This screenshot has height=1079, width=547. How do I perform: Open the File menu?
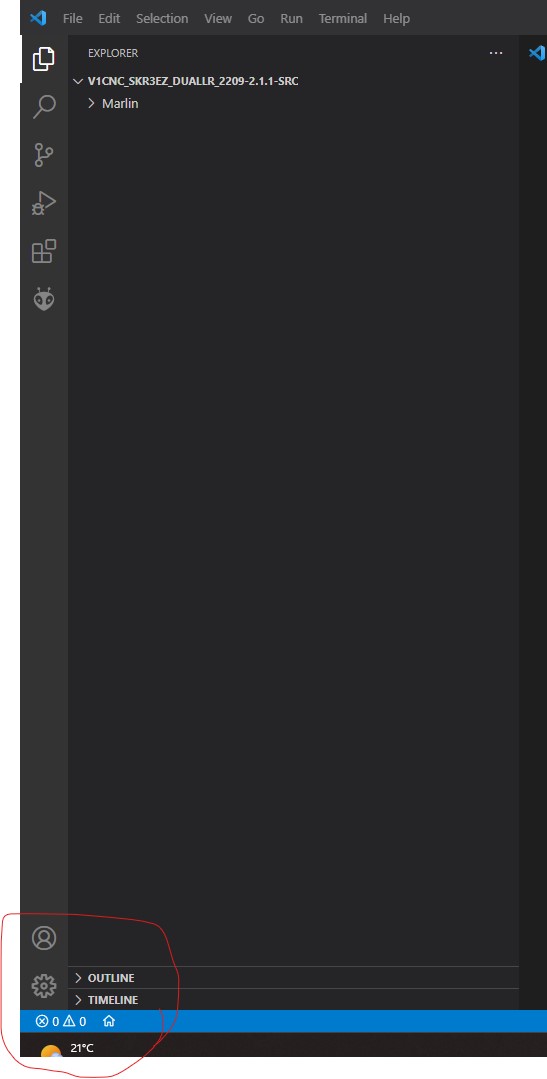pos(72,19)
